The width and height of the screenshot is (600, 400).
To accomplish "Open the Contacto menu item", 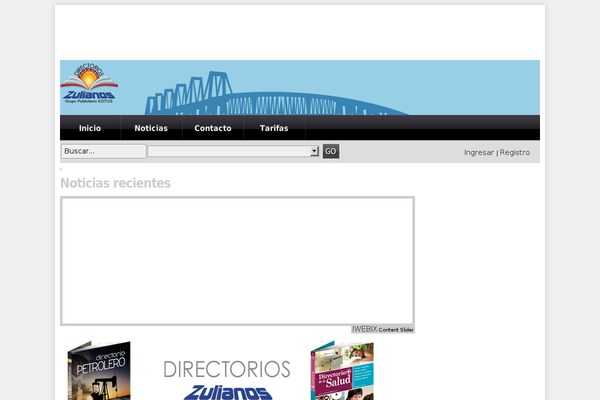I will coord(213,128).
